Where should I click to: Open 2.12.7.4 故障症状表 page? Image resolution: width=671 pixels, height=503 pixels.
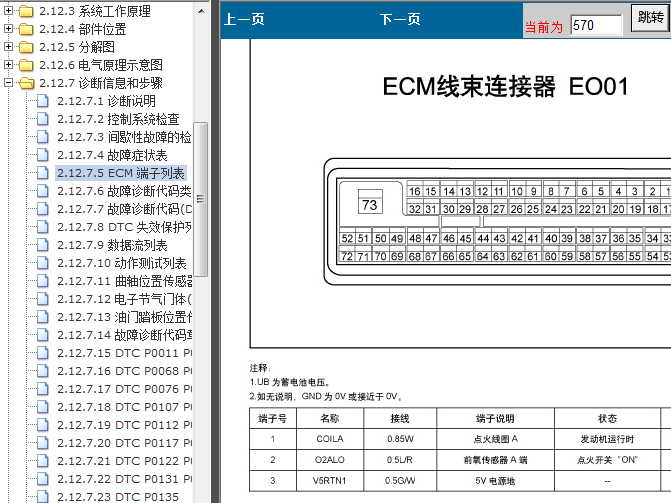point(112,155)
